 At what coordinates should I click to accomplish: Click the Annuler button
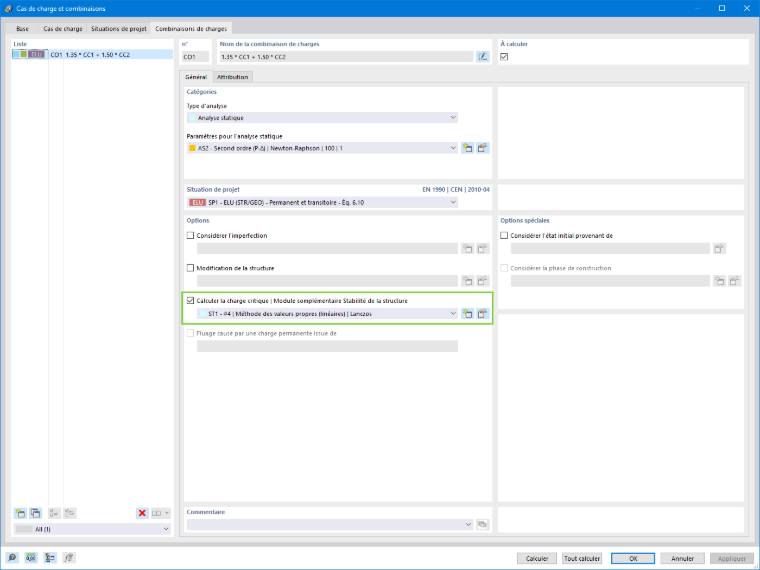tap(682, 558)
